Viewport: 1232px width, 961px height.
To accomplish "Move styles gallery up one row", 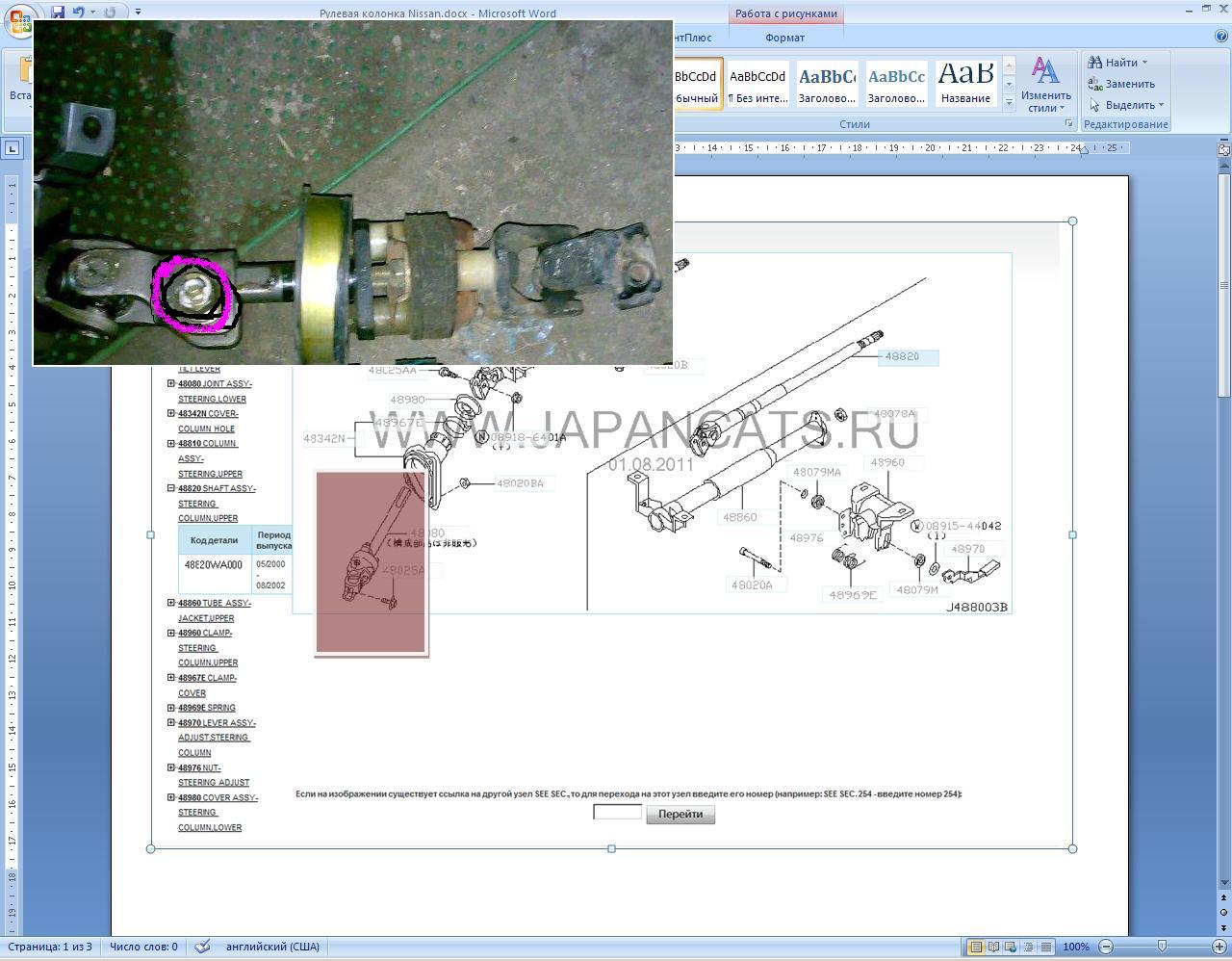I will tap(1009, 66).
